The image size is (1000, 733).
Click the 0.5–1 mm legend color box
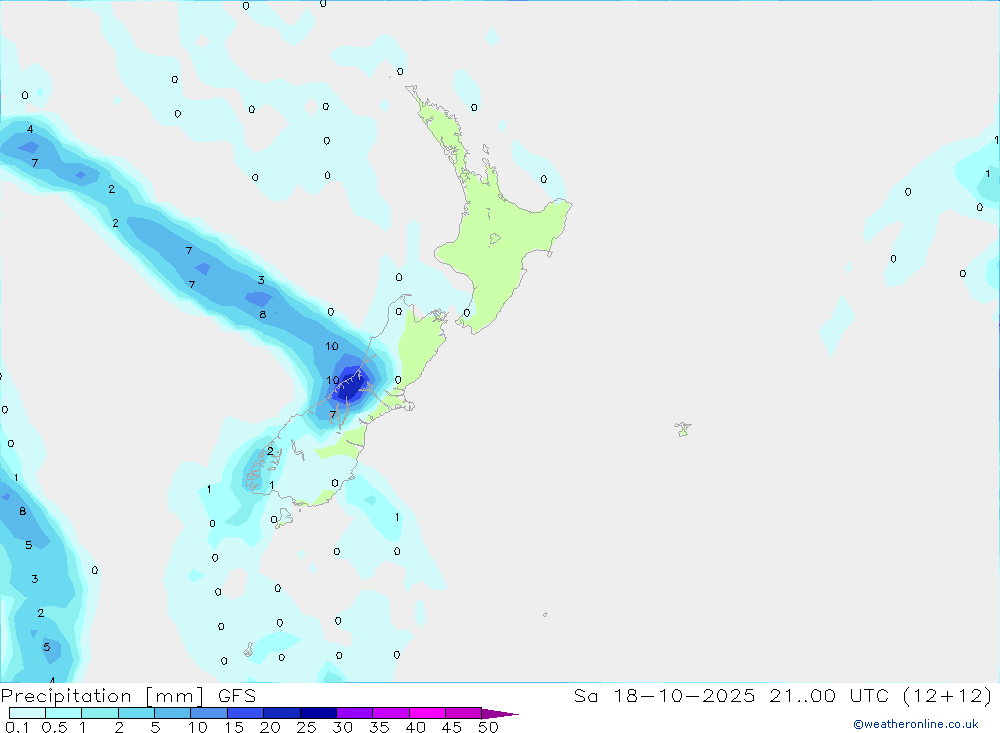coord(64,713)
